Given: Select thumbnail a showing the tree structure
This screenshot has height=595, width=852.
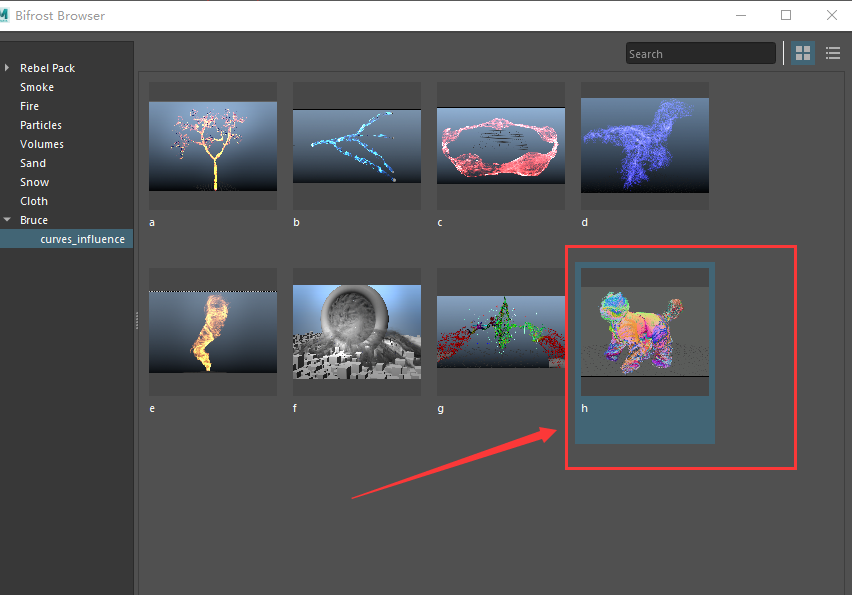Looking at the screenshot, I should pos(212,143).
